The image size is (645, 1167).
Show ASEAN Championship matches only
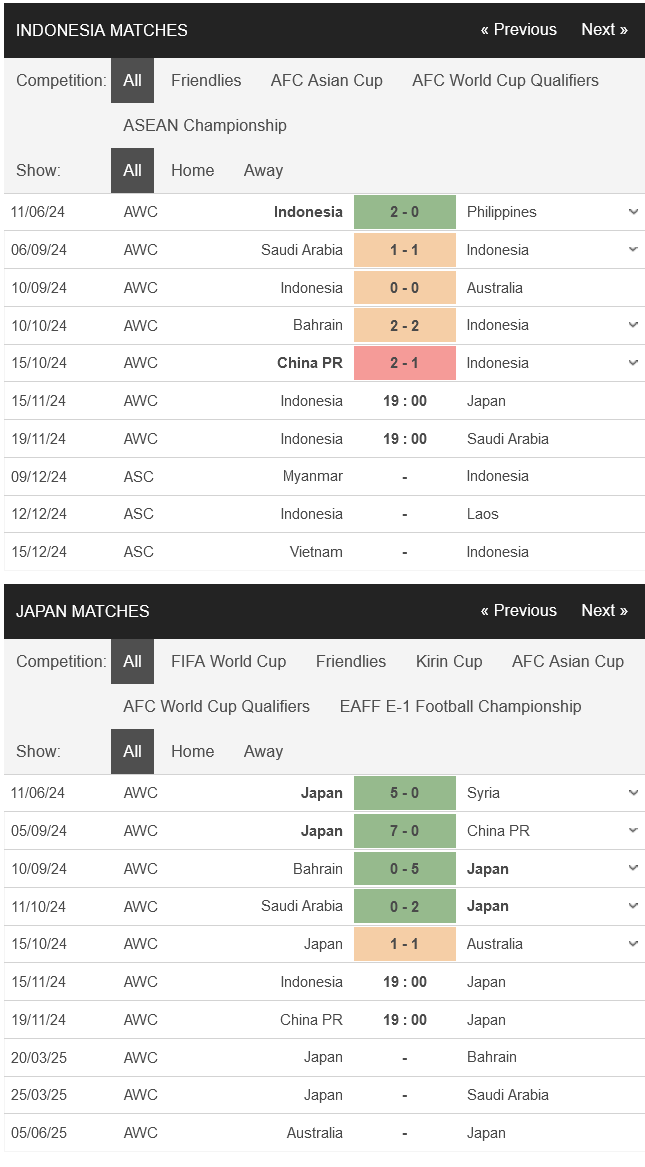(x=205, y=126)
